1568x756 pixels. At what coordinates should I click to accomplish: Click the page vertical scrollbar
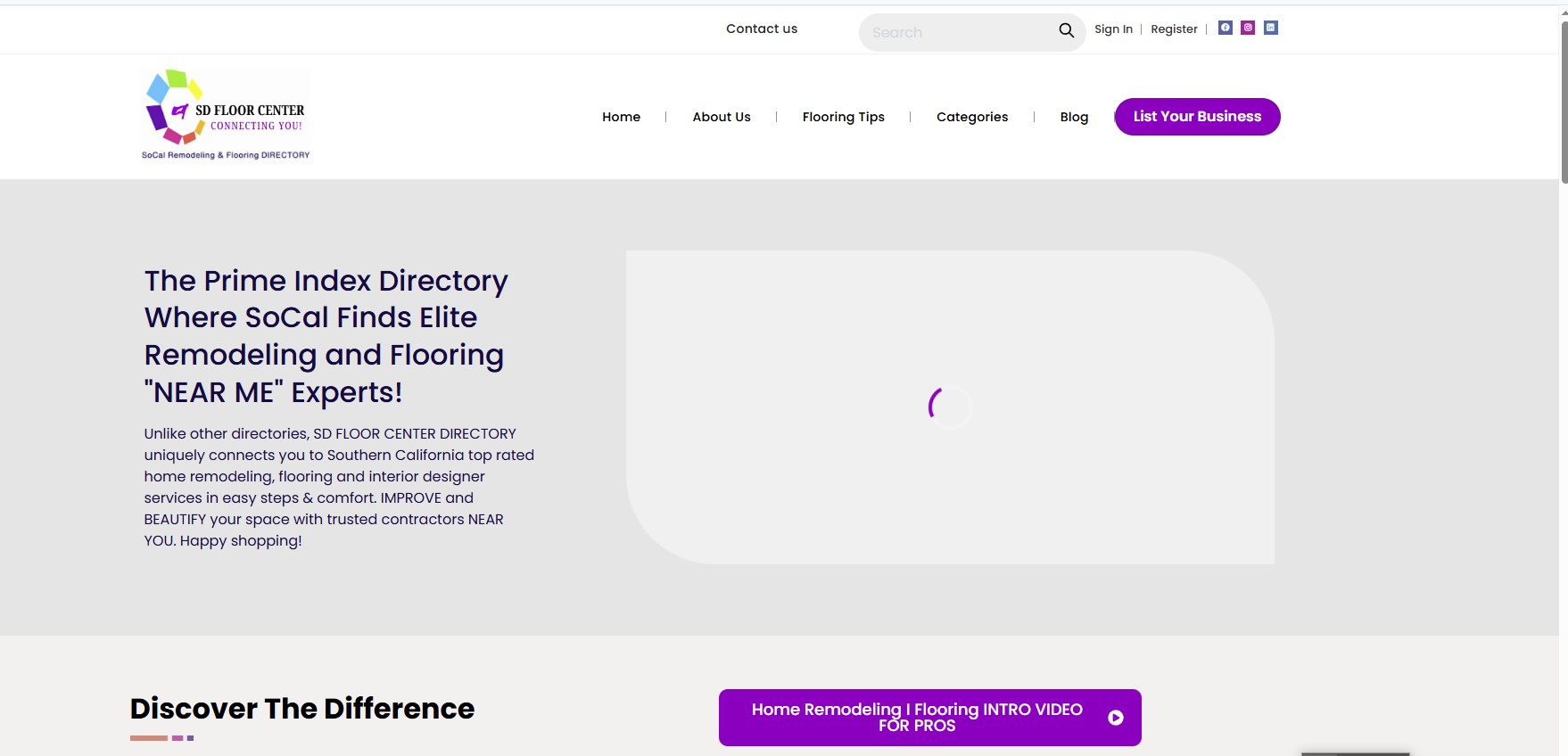pos(1564,378)
